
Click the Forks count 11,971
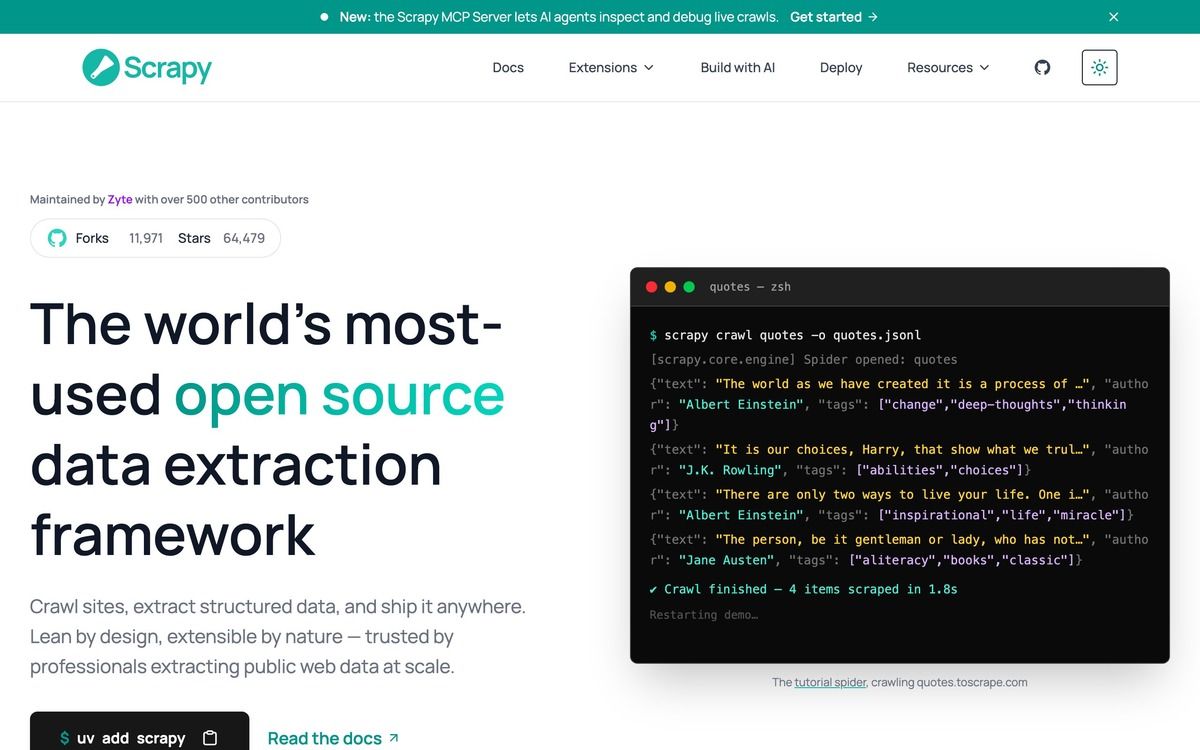pos(146,238)
